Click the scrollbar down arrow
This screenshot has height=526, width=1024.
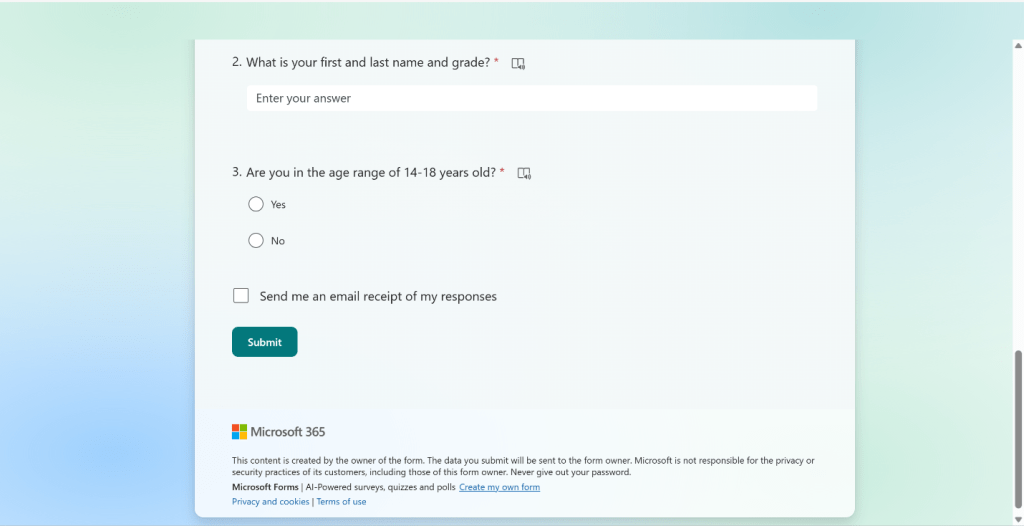(1018, 519)
